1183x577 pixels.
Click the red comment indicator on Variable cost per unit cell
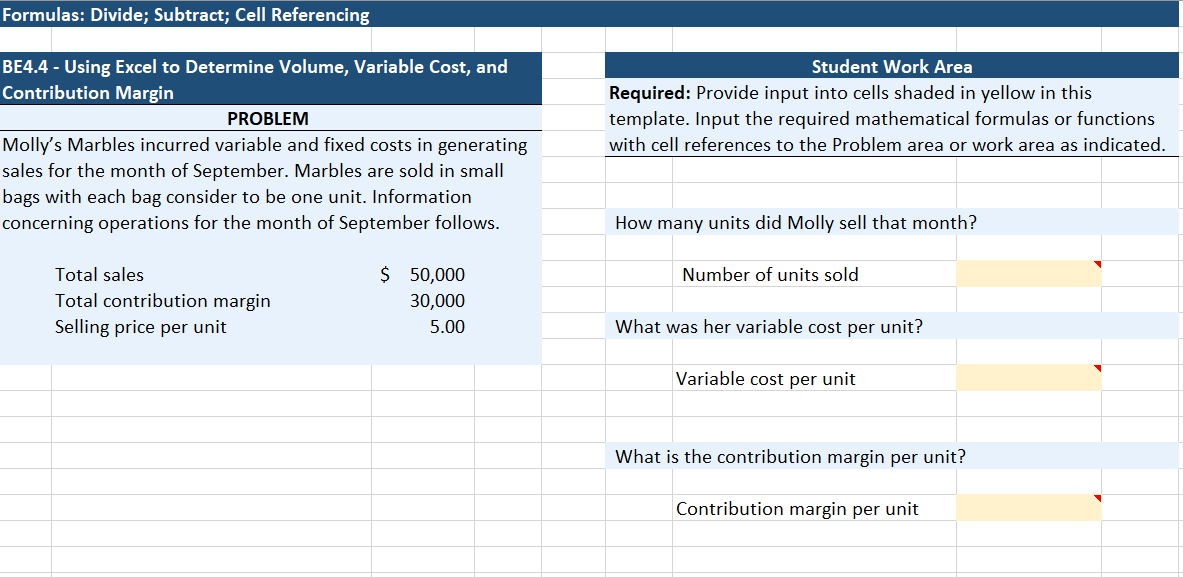click(x=1097, y=367)
